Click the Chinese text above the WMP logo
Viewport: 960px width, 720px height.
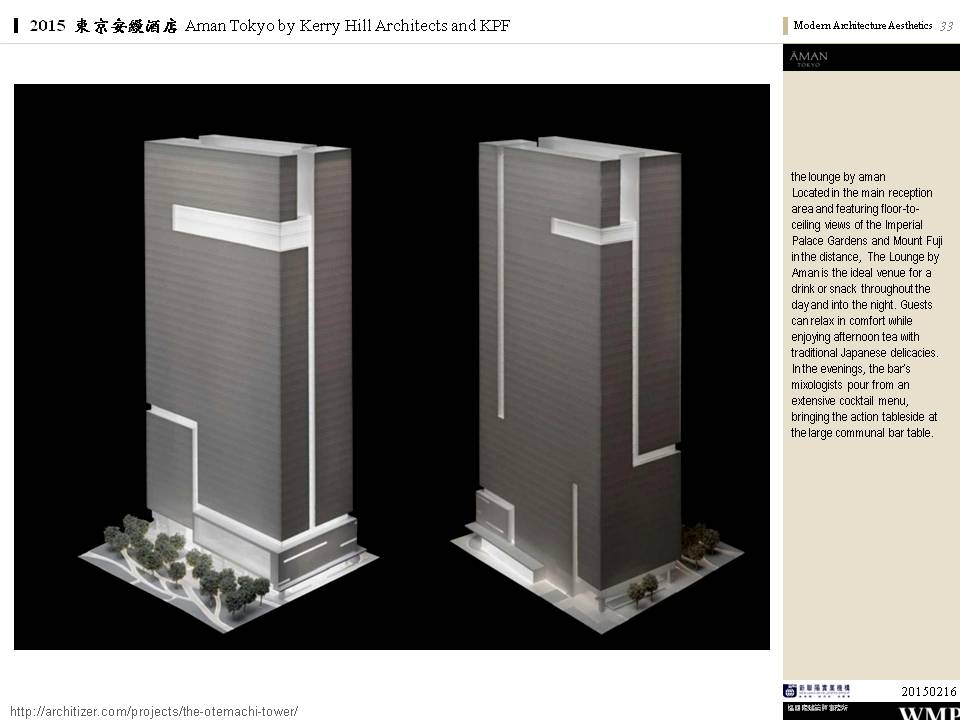pos(818,708)
